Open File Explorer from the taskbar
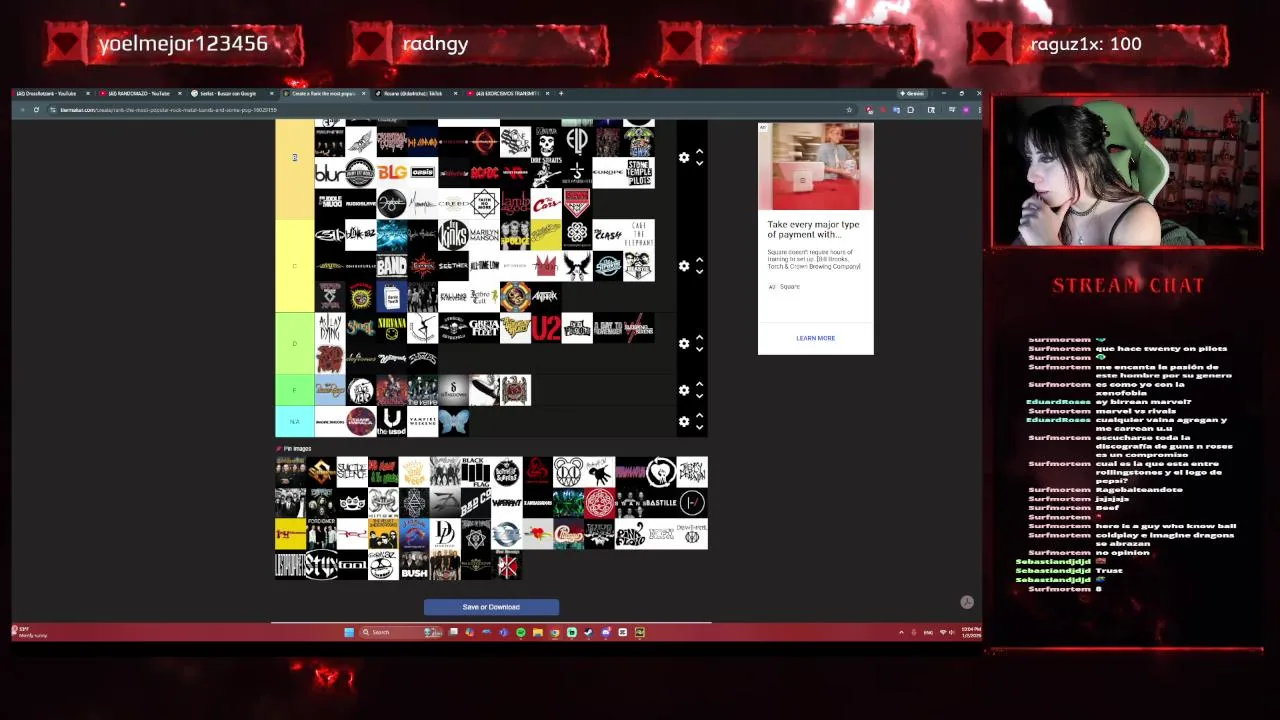The image size is (1280, 720). (x=537, y=632)
